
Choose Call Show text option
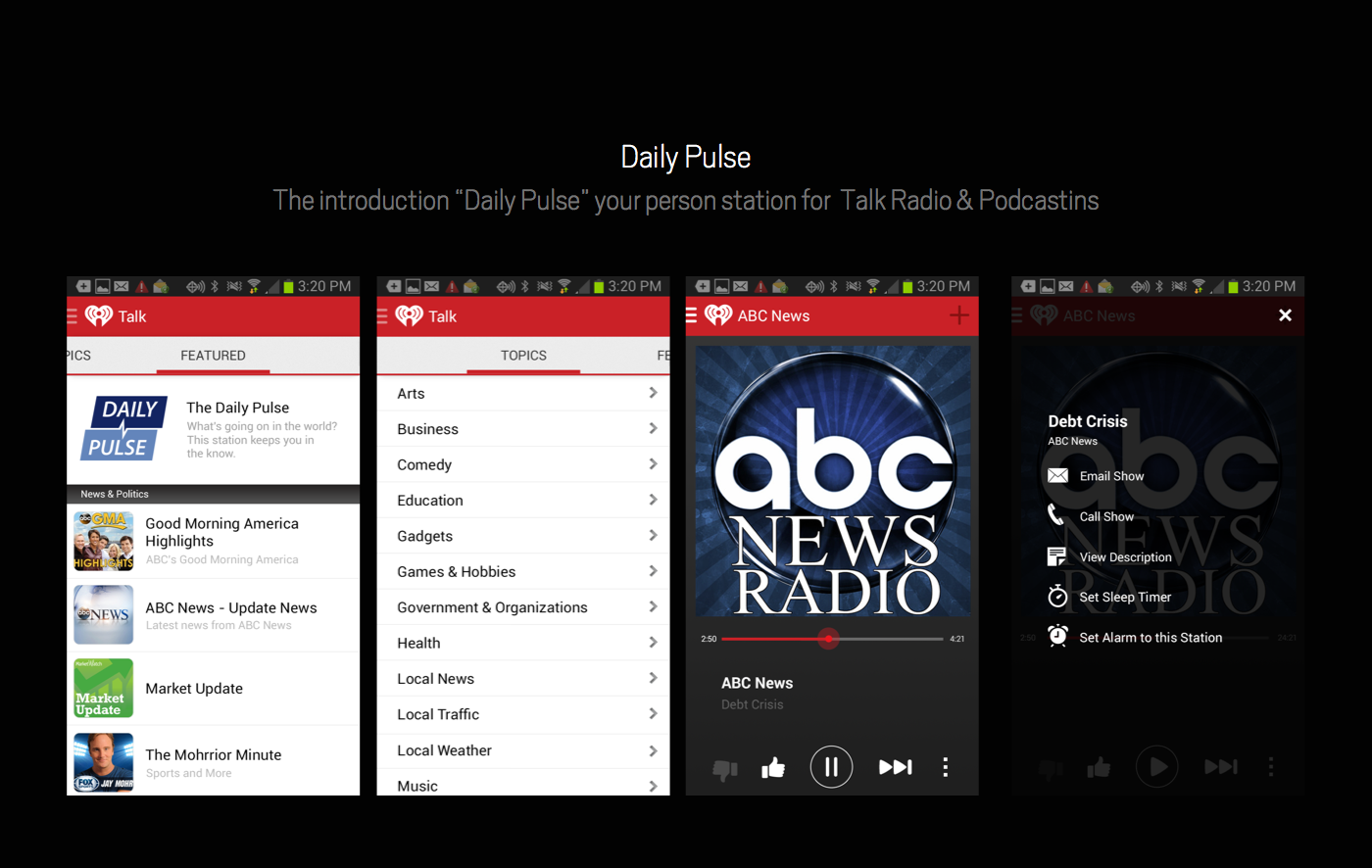coord(1106,516)
